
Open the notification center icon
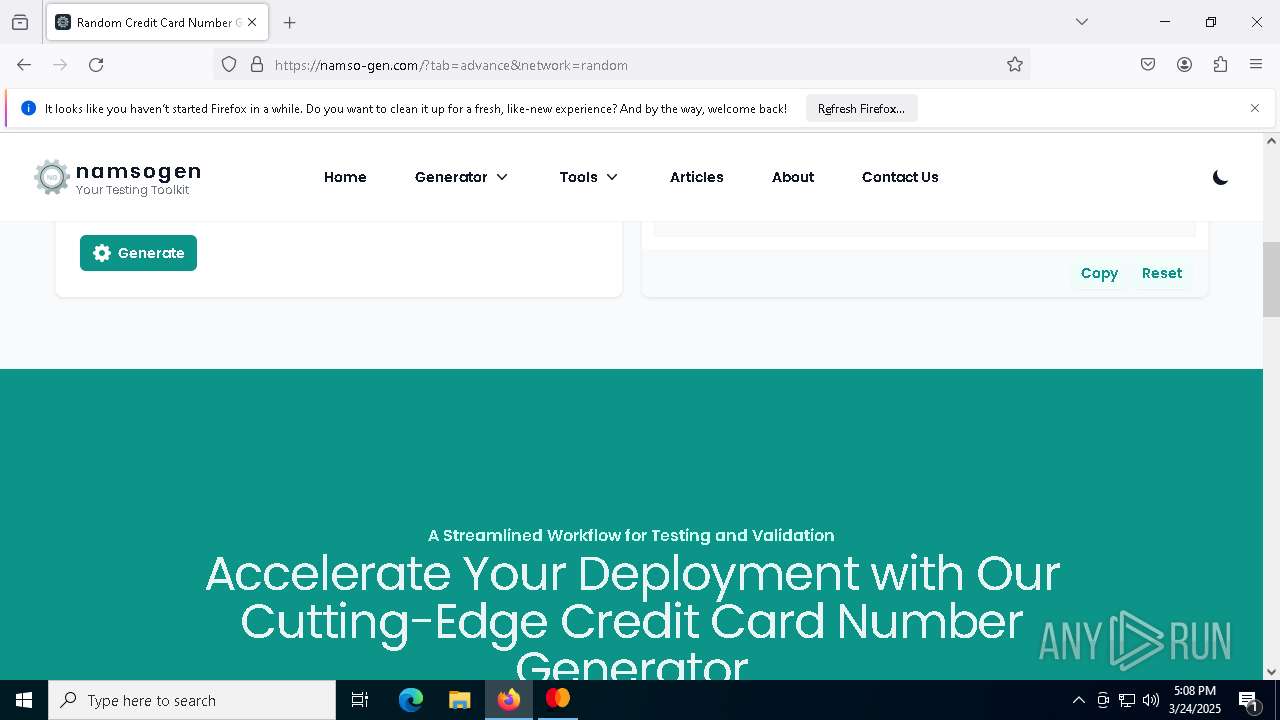[1249, 700]
